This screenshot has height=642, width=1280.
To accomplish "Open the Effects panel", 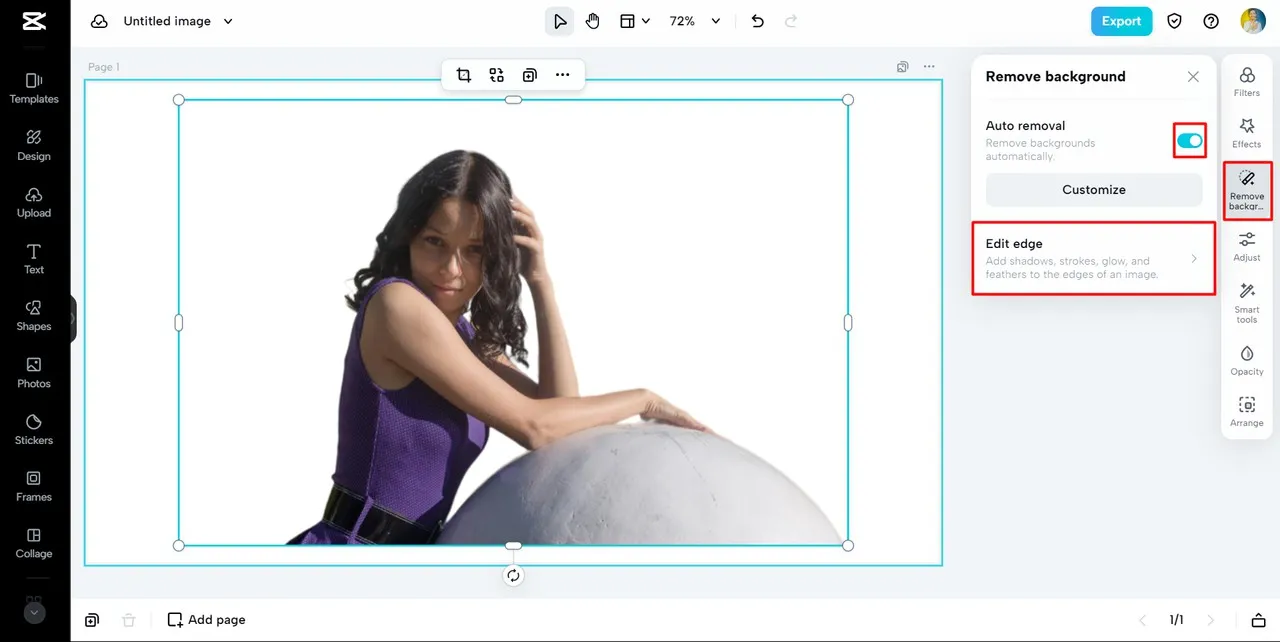I will (x=1246, y=133).
